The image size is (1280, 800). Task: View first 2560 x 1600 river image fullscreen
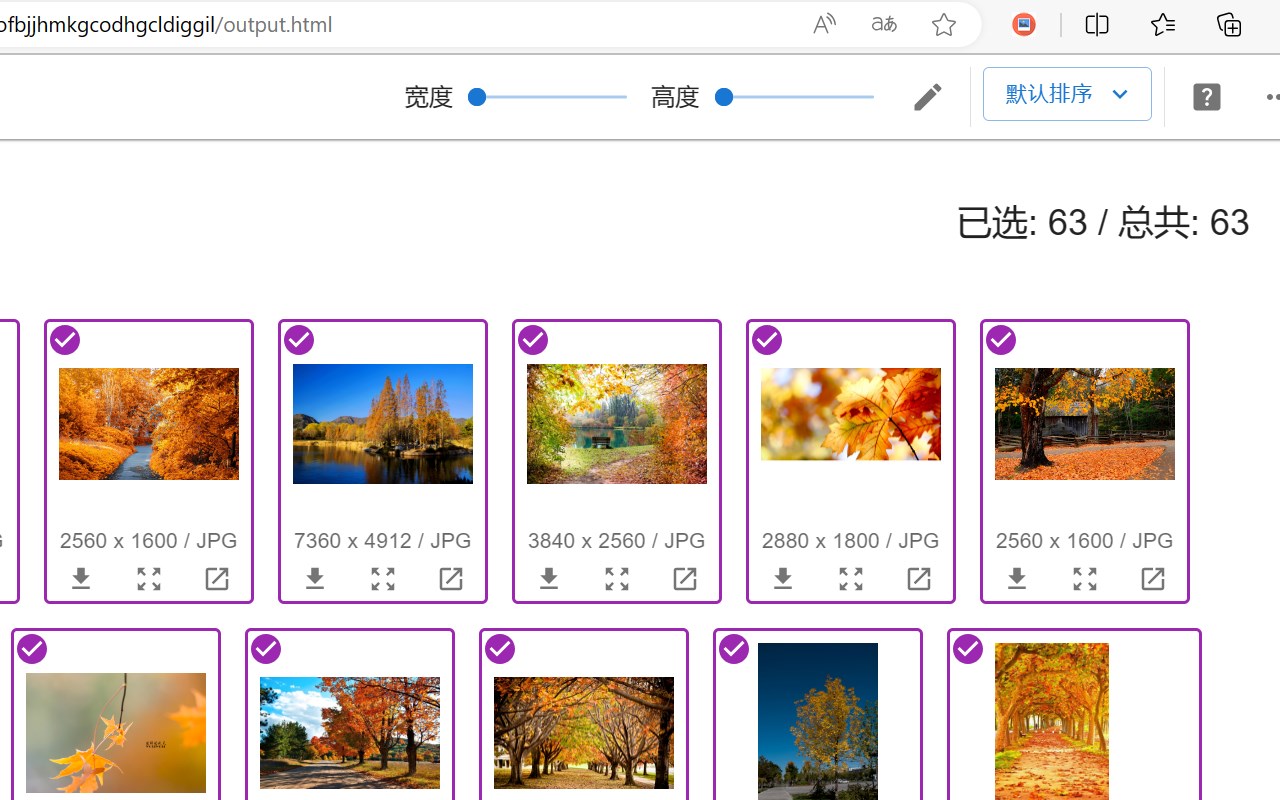[149, 579]
